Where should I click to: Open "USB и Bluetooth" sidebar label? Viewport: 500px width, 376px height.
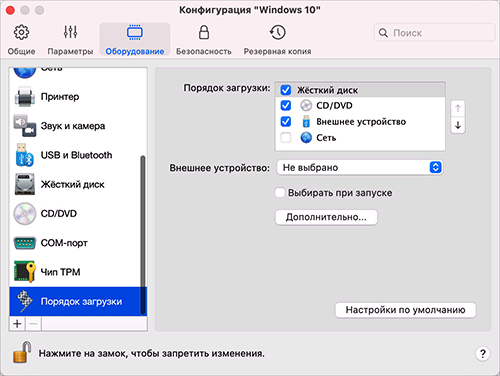point(76,155)
